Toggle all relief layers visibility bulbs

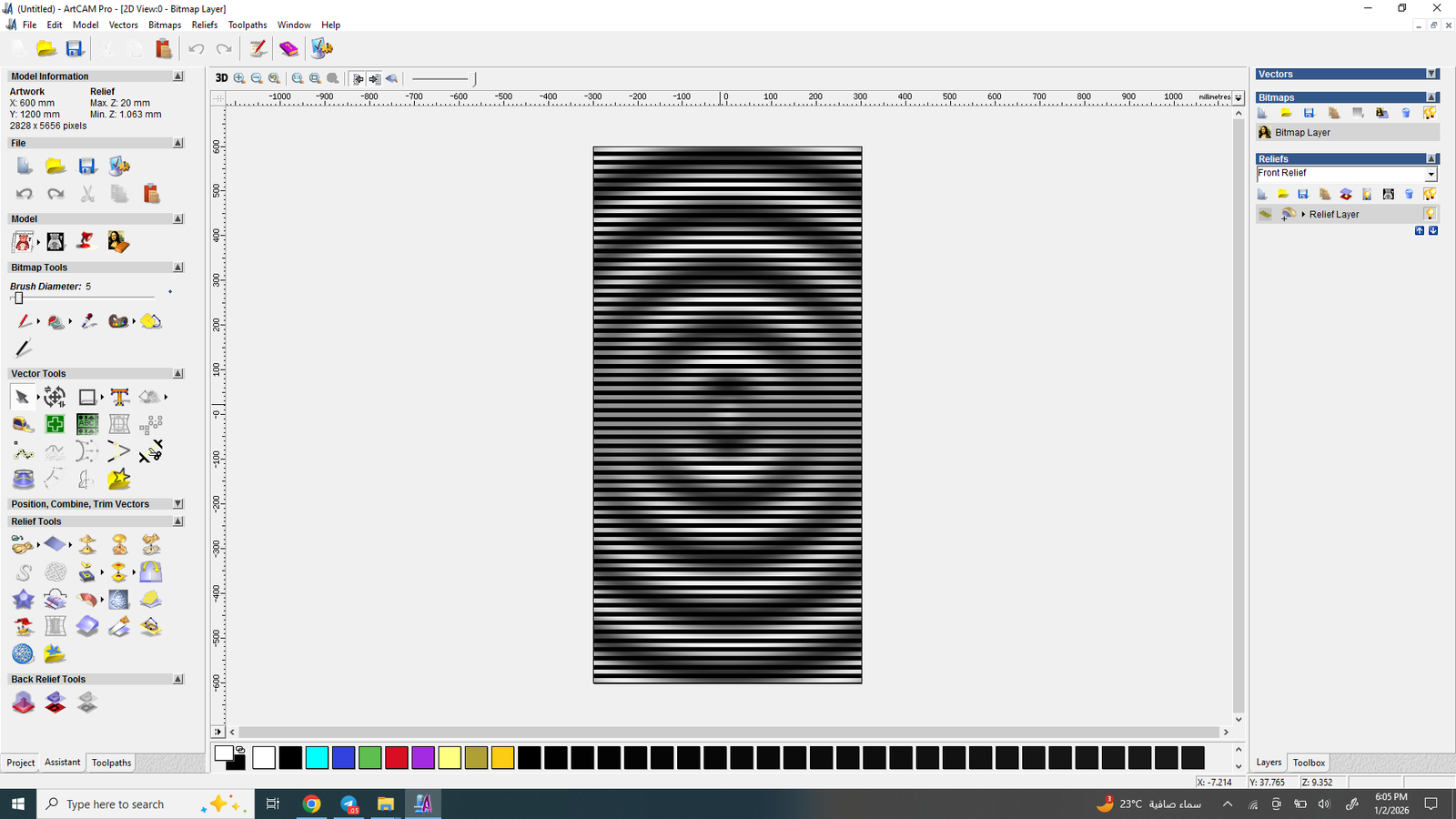point(1430,194)
